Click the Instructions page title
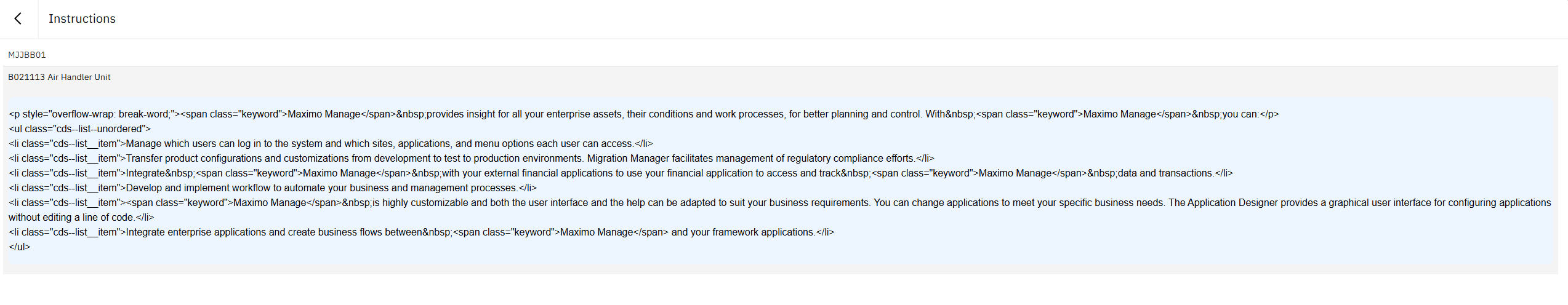 [82, 19]
